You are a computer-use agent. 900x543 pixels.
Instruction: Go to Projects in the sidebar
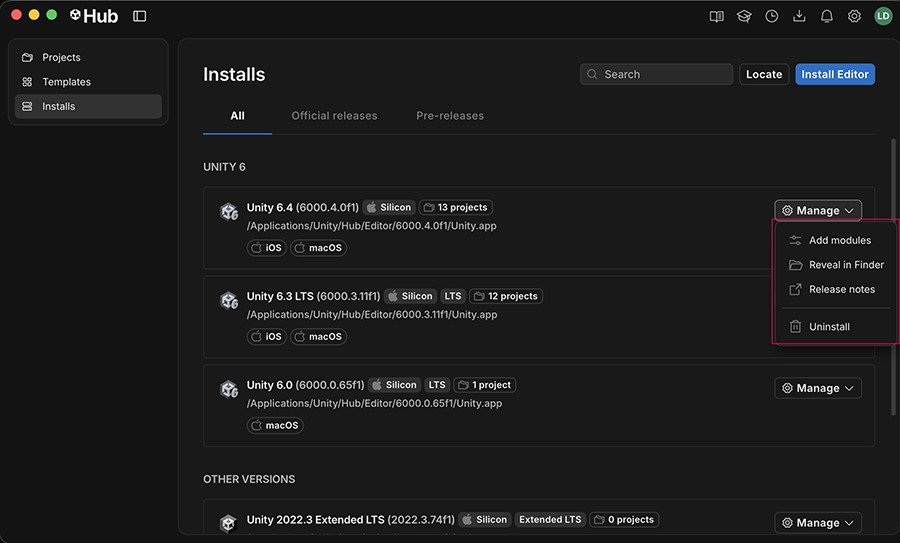coord(88,57)
